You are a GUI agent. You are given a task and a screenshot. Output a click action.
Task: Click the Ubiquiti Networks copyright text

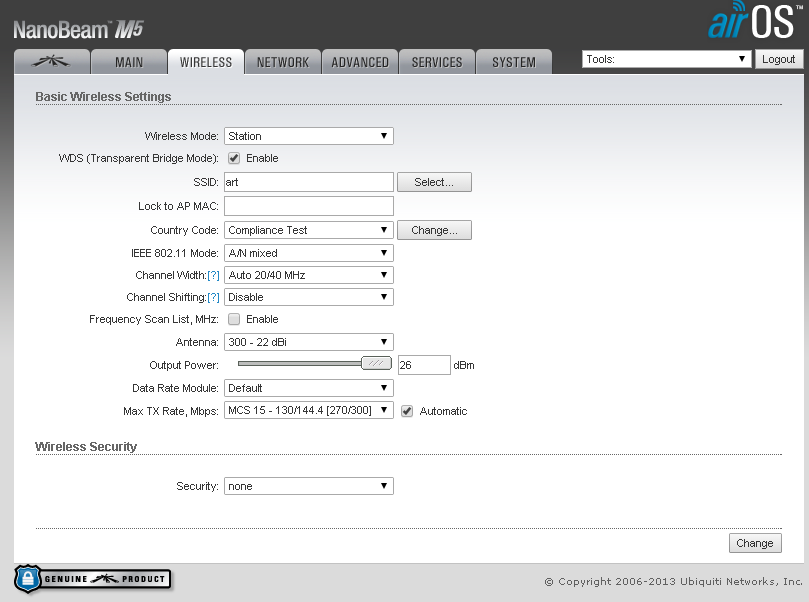pyautogui.click(x=674, y=581)
